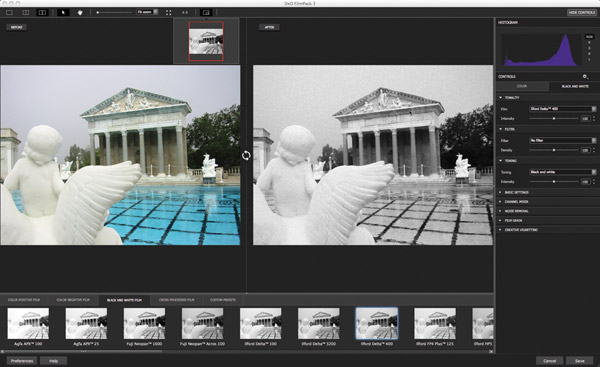
Task: Open Toning dropdown (Black and white)
Action: click(x=562, y=172)
